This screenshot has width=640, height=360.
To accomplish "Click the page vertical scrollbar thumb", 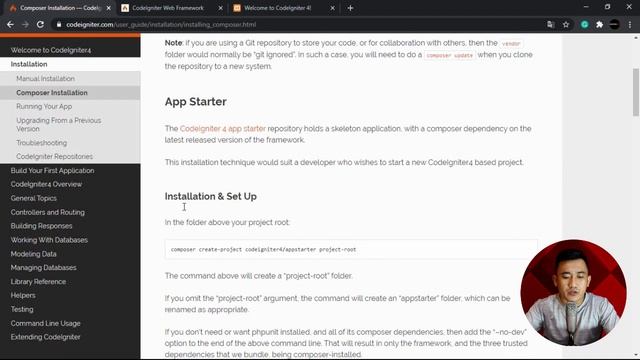I will click(636, 92).
